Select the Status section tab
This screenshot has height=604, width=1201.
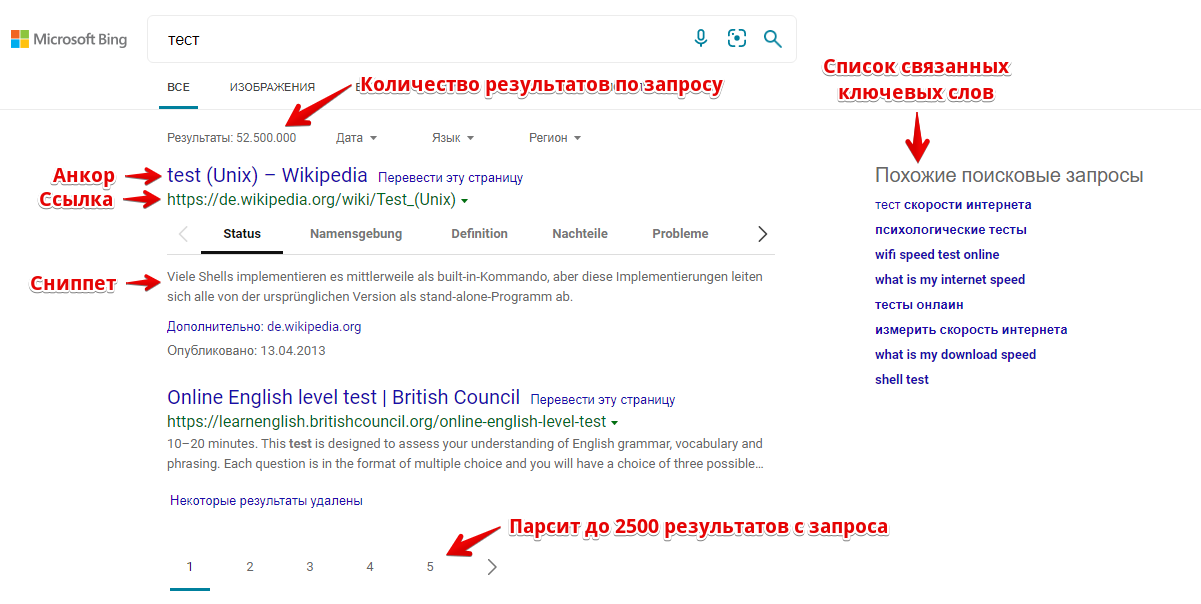pyautogui.click(x=242, y=234)
